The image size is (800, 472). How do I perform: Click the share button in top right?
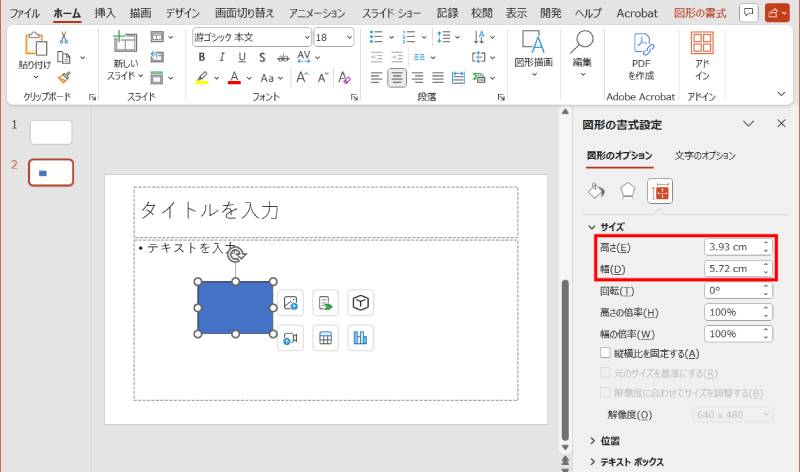(777, 13)
